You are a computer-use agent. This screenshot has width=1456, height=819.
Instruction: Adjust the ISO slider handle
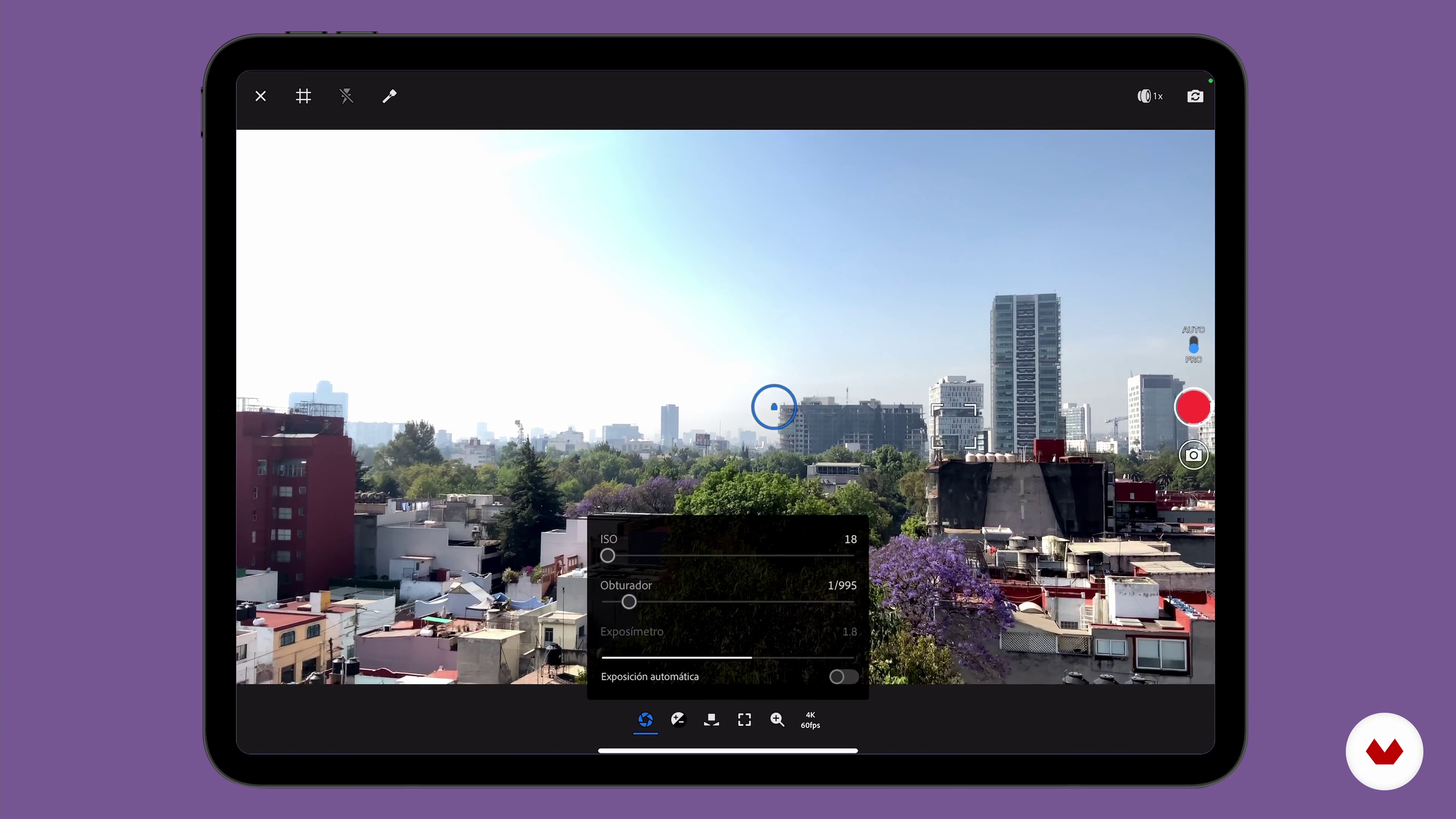(x=607, y=555)
